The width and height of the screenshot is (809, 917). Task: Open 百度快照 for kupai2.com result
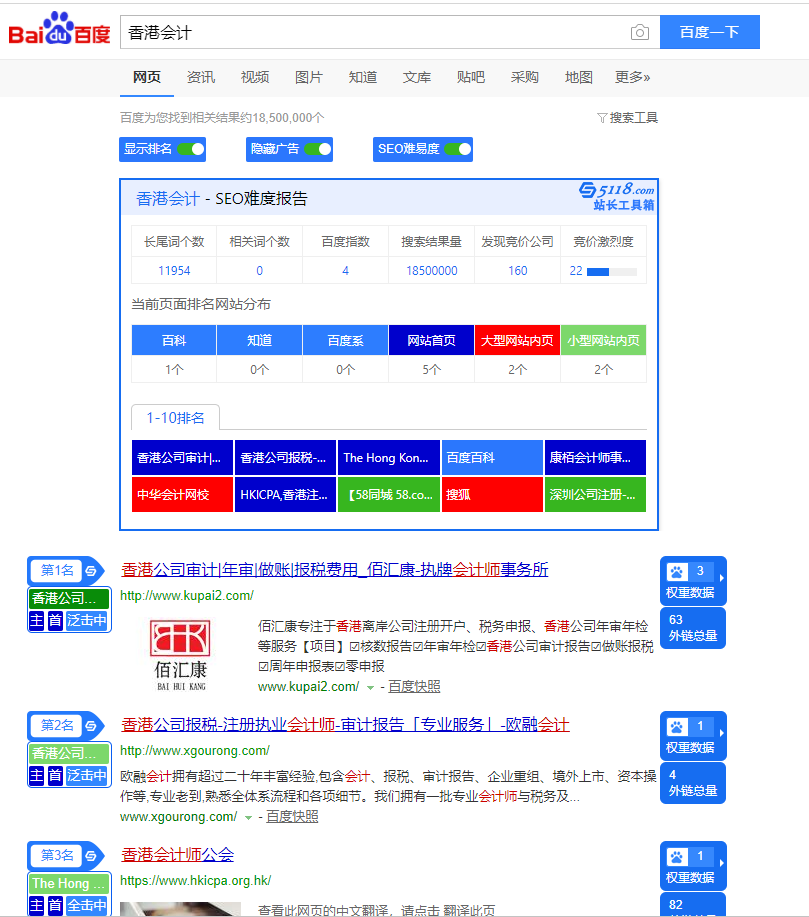(x=414, y=687)
